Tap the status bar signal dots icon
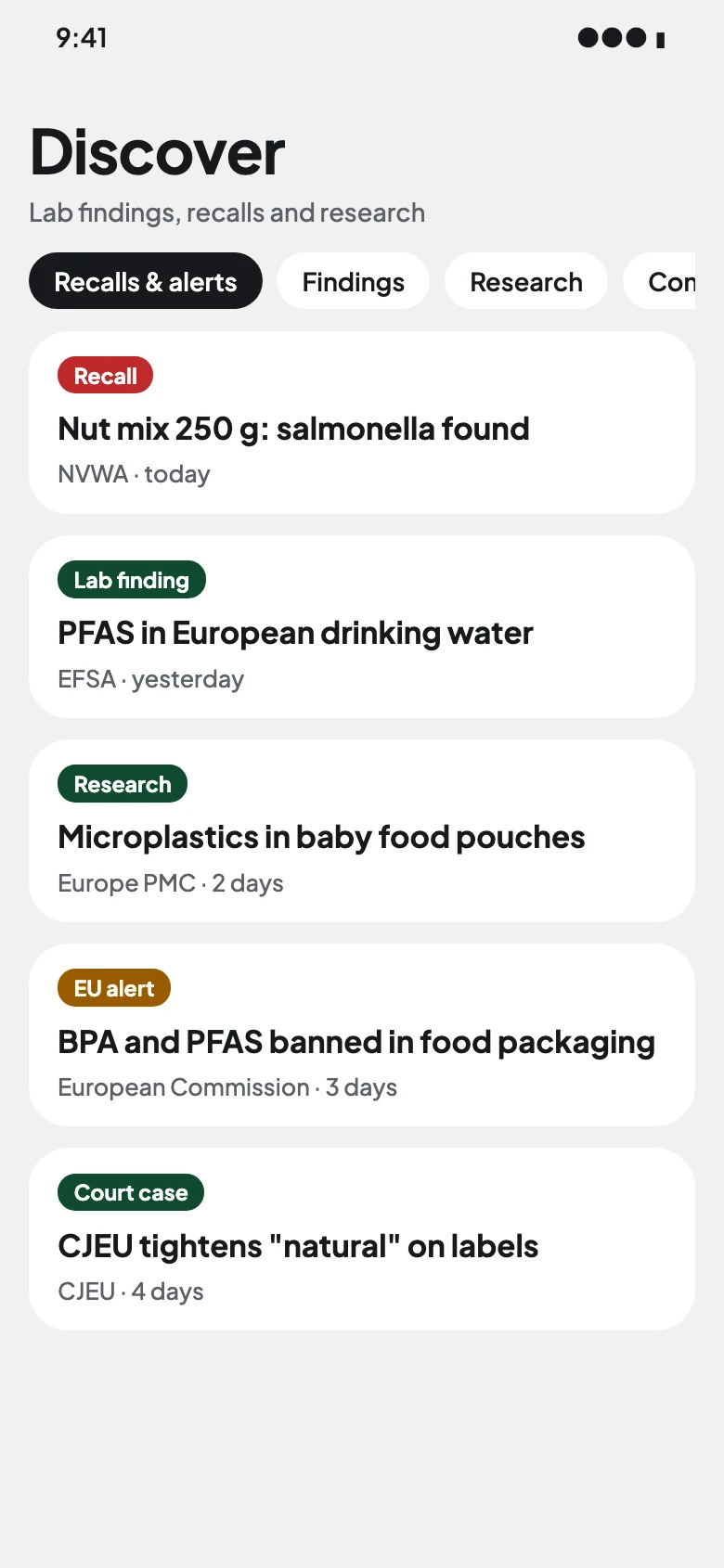This screenshot has width=724, height=1568. (613, 38)
